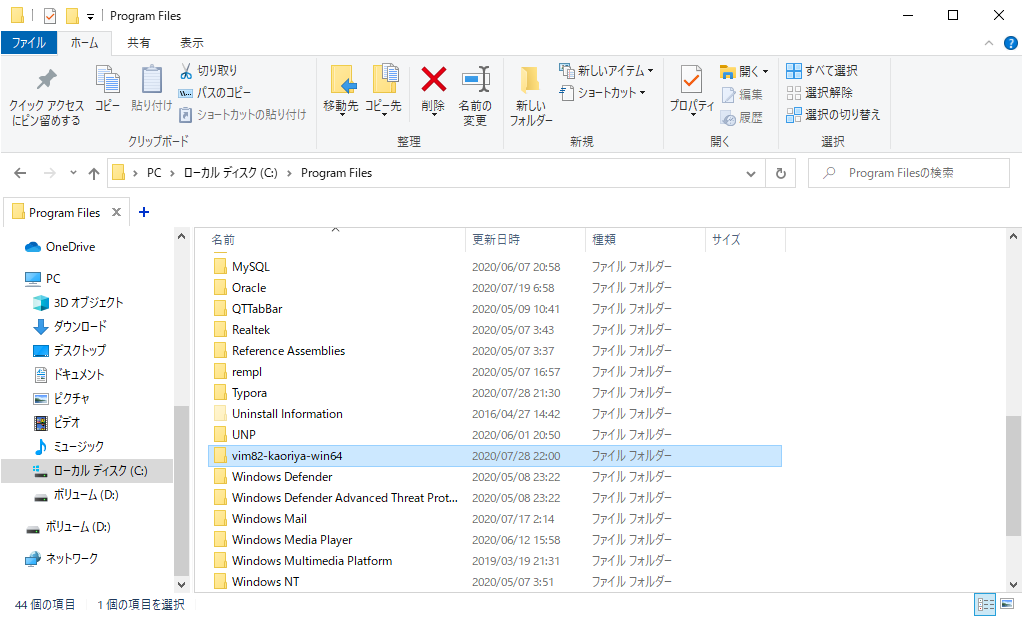Open the Open (開く) dropdown in ribbon
Image resolution: width=1023 pixels, height=617 pixels.
744,71
